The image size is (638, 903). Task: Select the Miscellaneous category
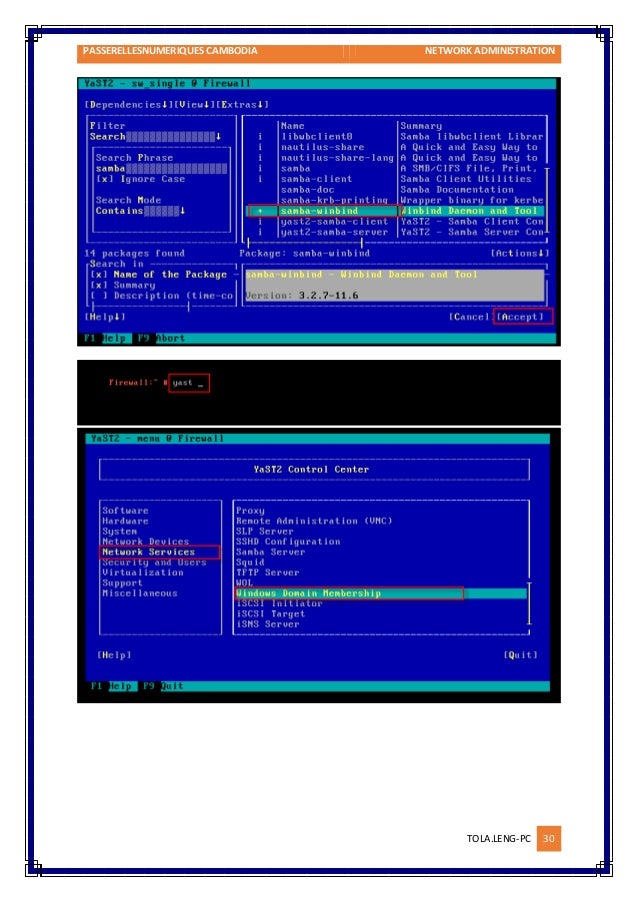coord(140,593)
